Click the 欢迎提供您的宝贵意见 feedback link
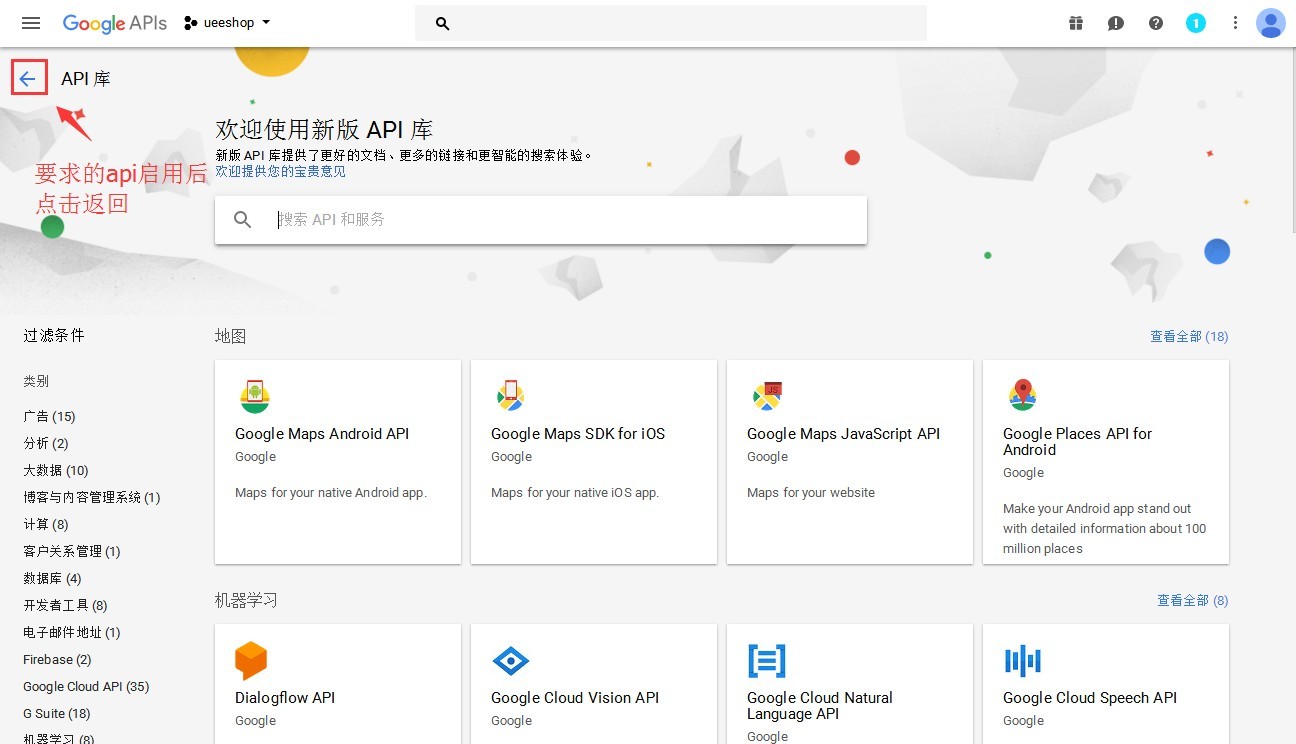Viewport: 1296px width, 744px height. click(280, 171)
